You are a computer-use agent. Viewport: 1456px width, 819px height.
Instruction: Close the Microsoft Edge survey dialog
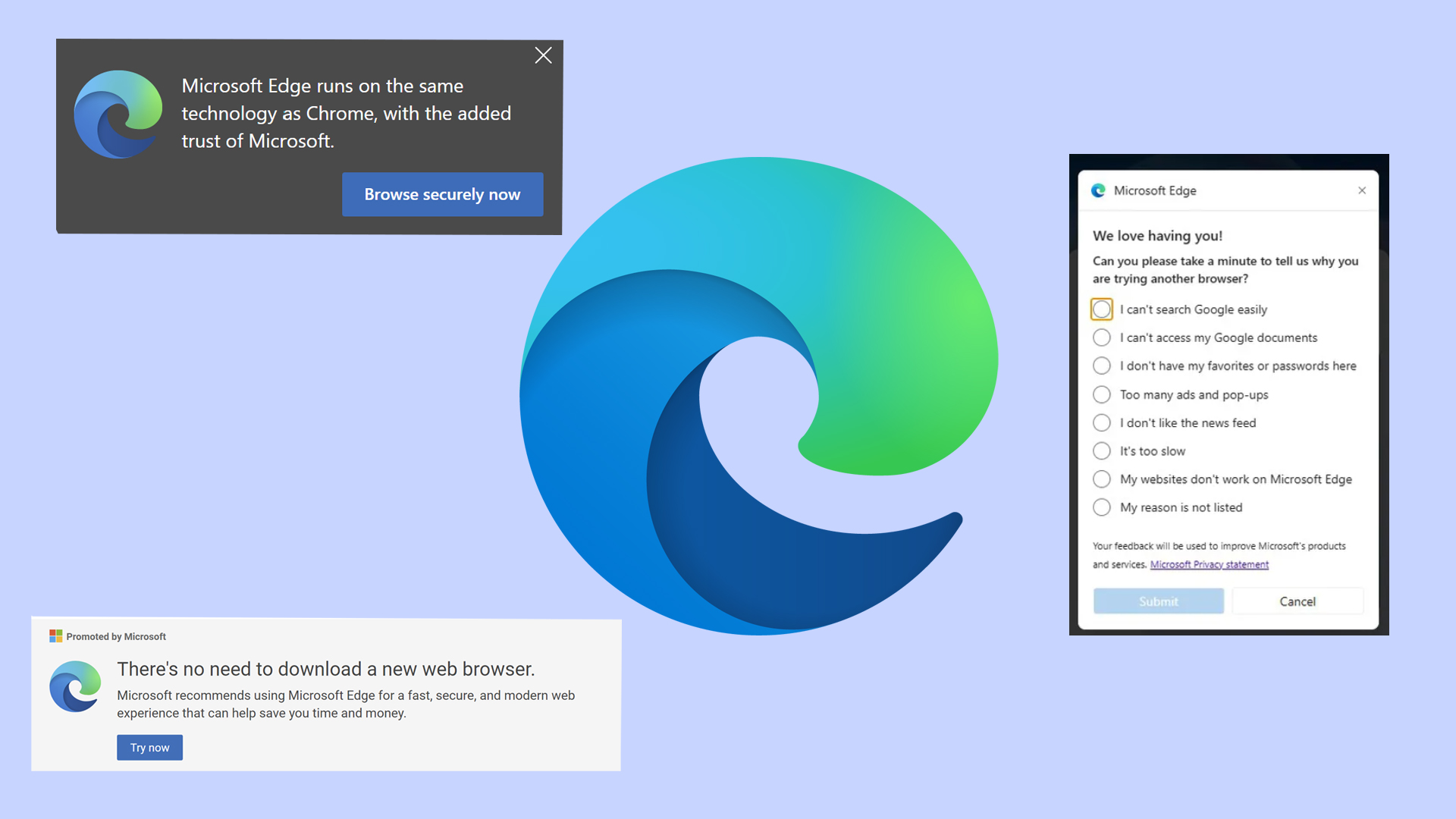(x=1362, y=190)
